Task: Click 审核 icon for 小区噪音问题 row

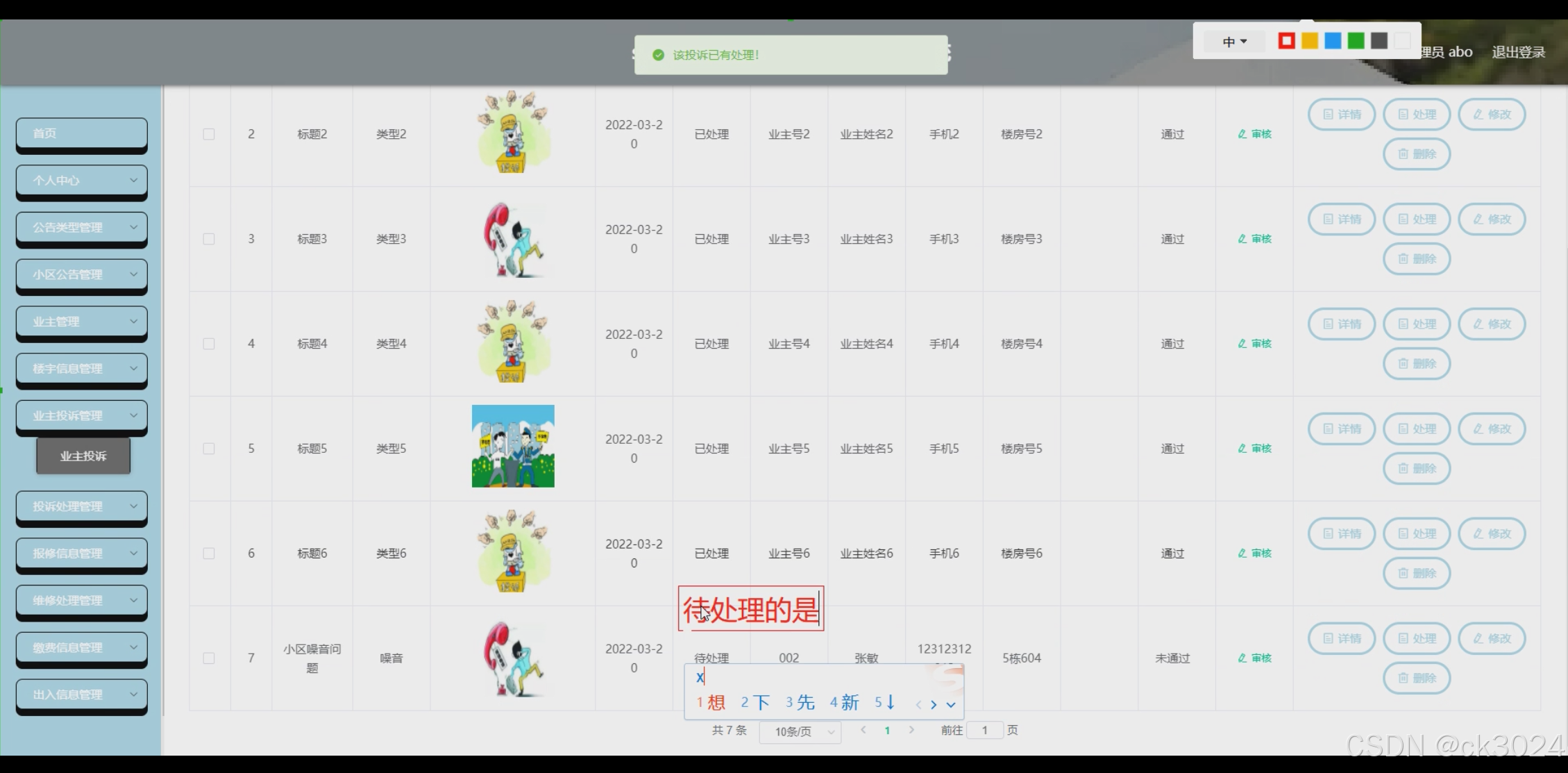Action: coord(1254,658)
